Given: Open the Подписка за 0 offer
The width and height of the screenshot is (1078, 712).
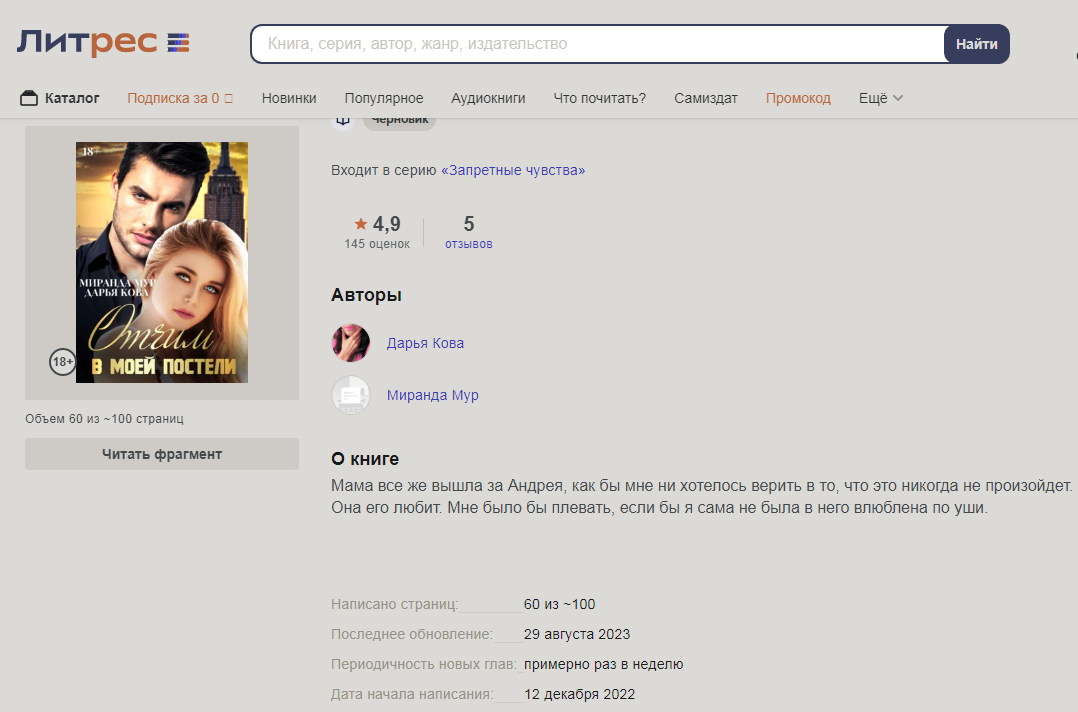Looking at the screenshot, I should click(180, 98).
